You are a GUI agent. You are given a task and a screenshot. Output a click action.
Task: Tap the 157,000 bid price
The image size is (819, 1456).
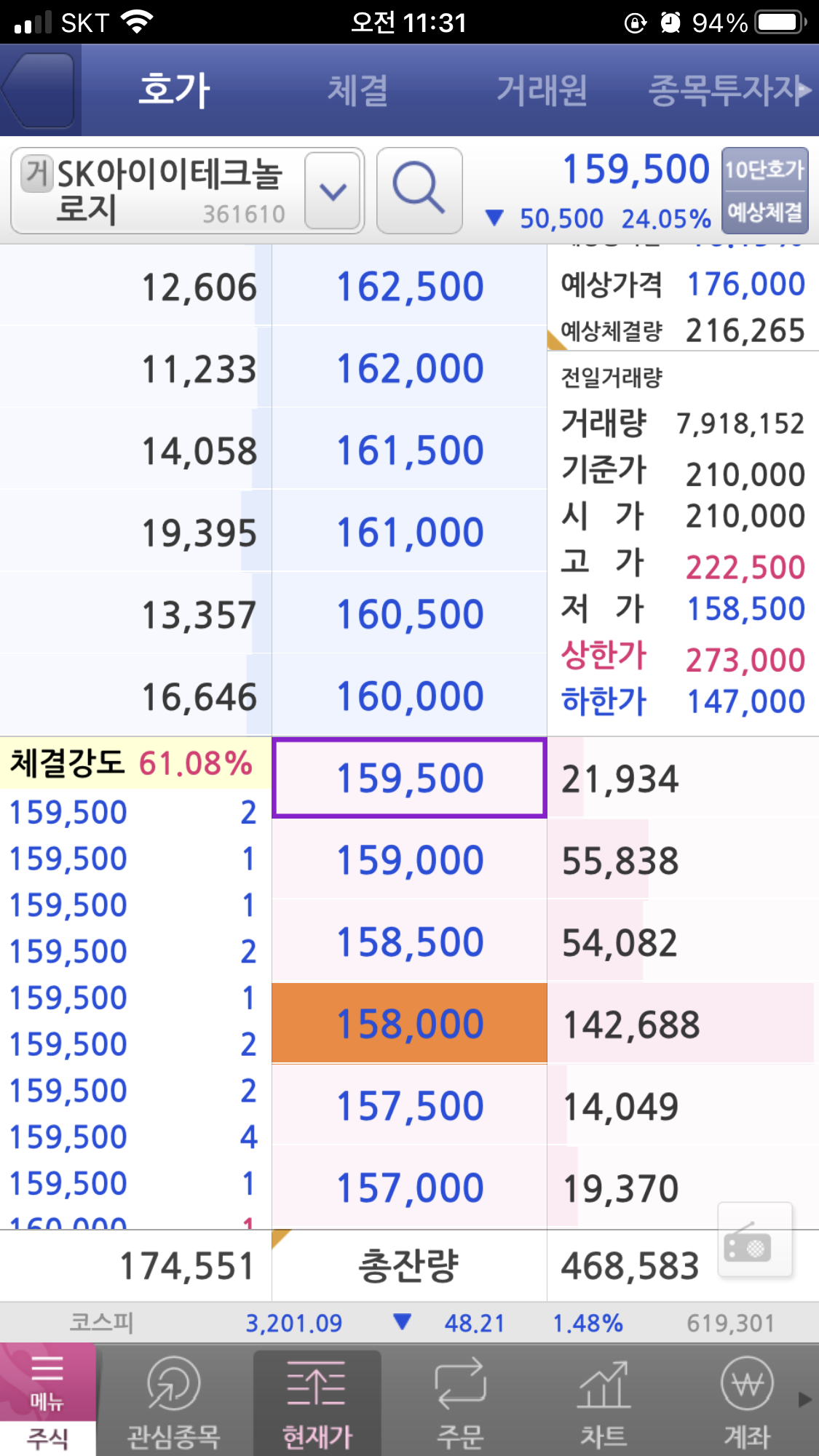(x=409, y=1188)
